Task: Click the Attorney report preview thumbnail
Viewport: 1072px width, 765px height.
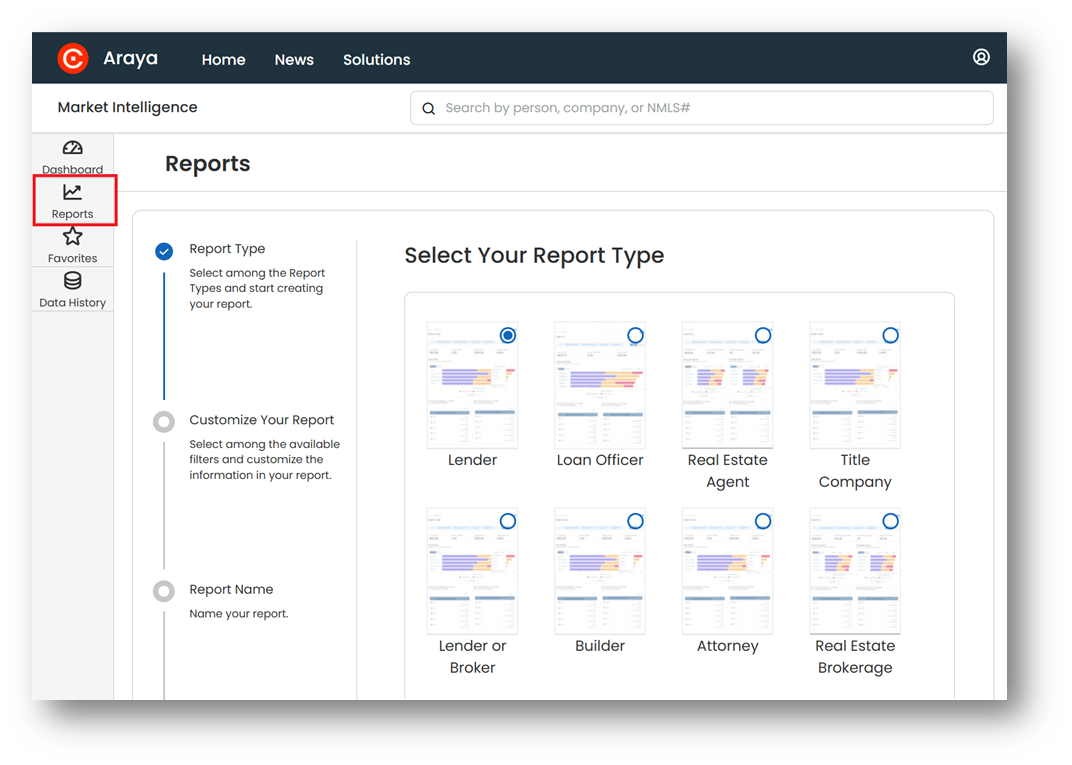Action: (727, 572)
